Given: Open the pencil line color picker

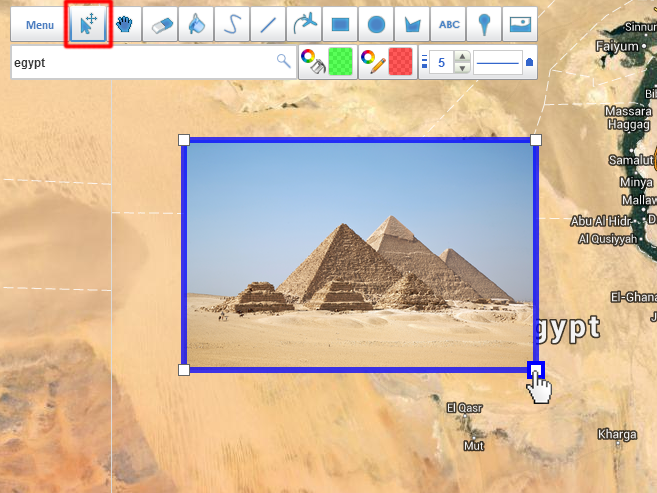Looking at the screenshot, I should coord(373,62).
